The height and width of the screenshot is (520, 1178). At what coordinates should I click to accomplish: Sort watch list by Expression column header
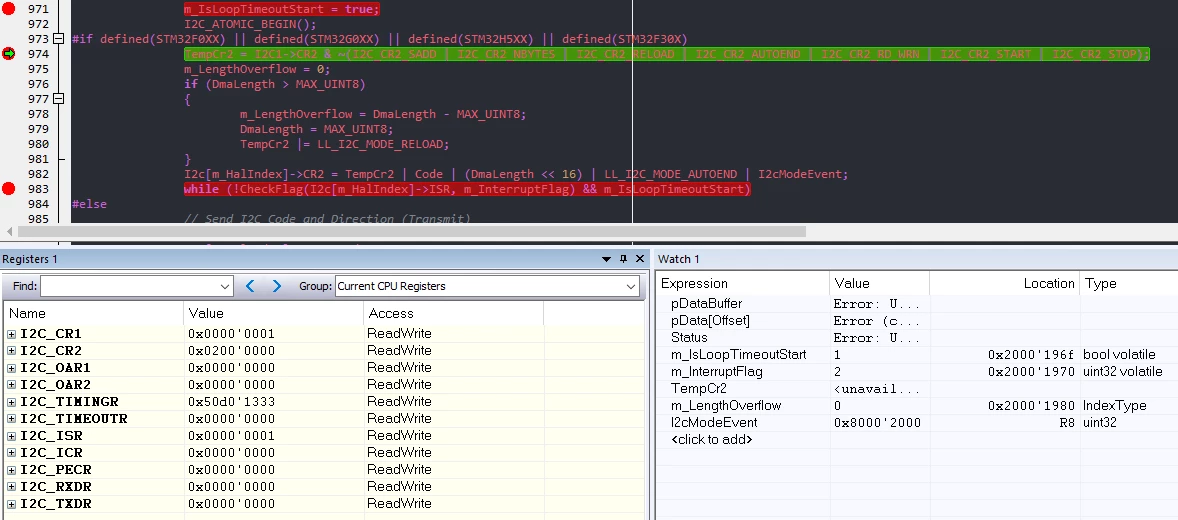tap(743, 283)
